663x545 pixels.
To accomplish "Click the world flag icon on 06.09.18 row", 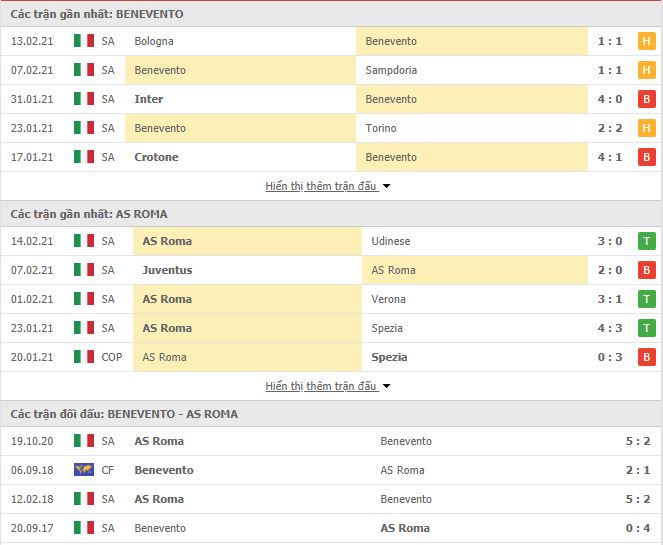I will point(84,470).
